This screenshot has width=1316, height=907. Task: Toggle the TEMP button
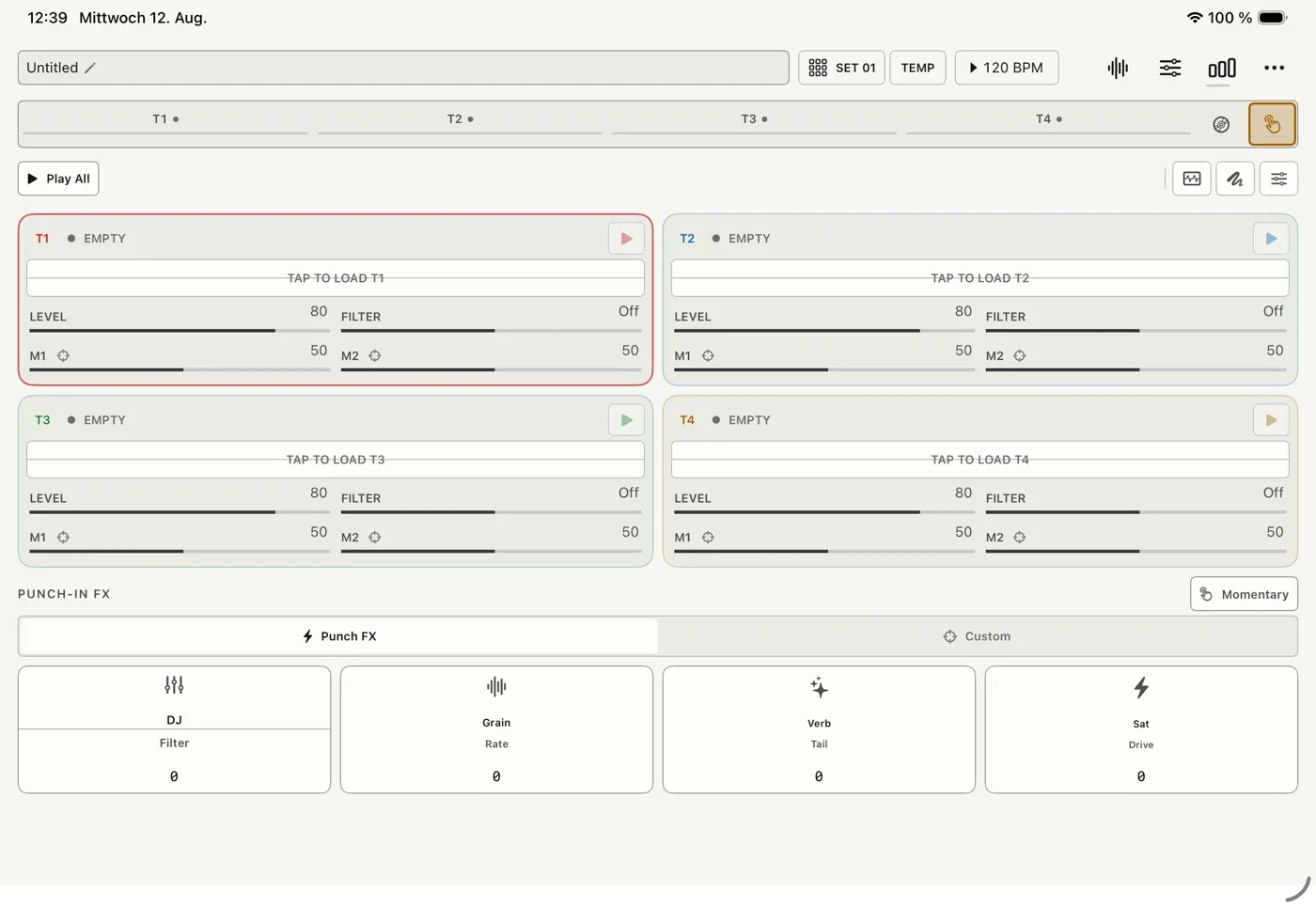point(917,68)
